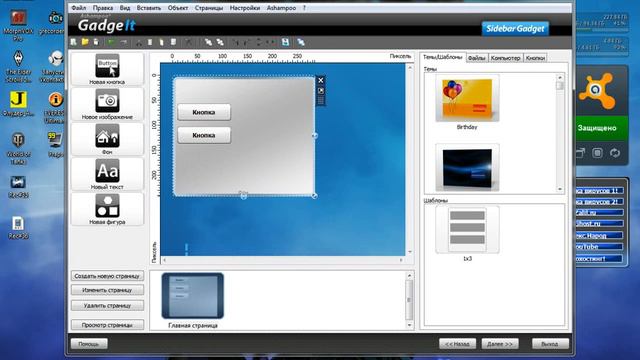Switch to the Темы/Шаблоны tab
Screen dimensions: 640x360
[x=443, y=58]
